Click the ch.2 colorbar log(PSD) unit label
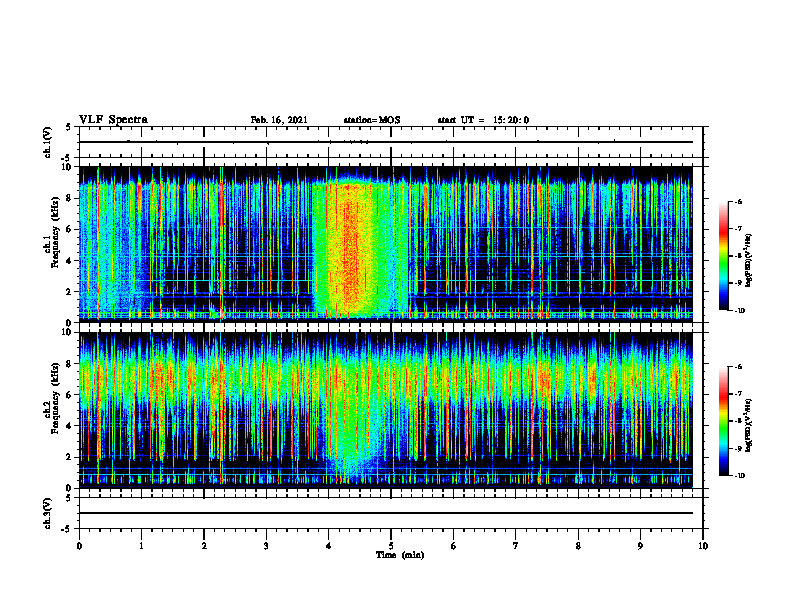 click(749, 425)
